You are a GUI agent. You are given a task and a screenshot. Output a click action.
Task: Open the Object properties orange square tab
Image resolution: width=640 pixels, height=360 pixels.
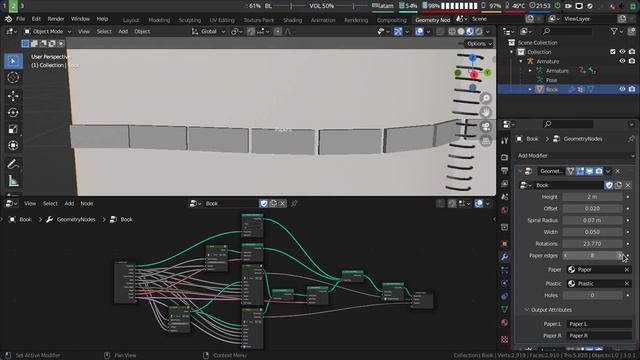(x=504, y=244)
